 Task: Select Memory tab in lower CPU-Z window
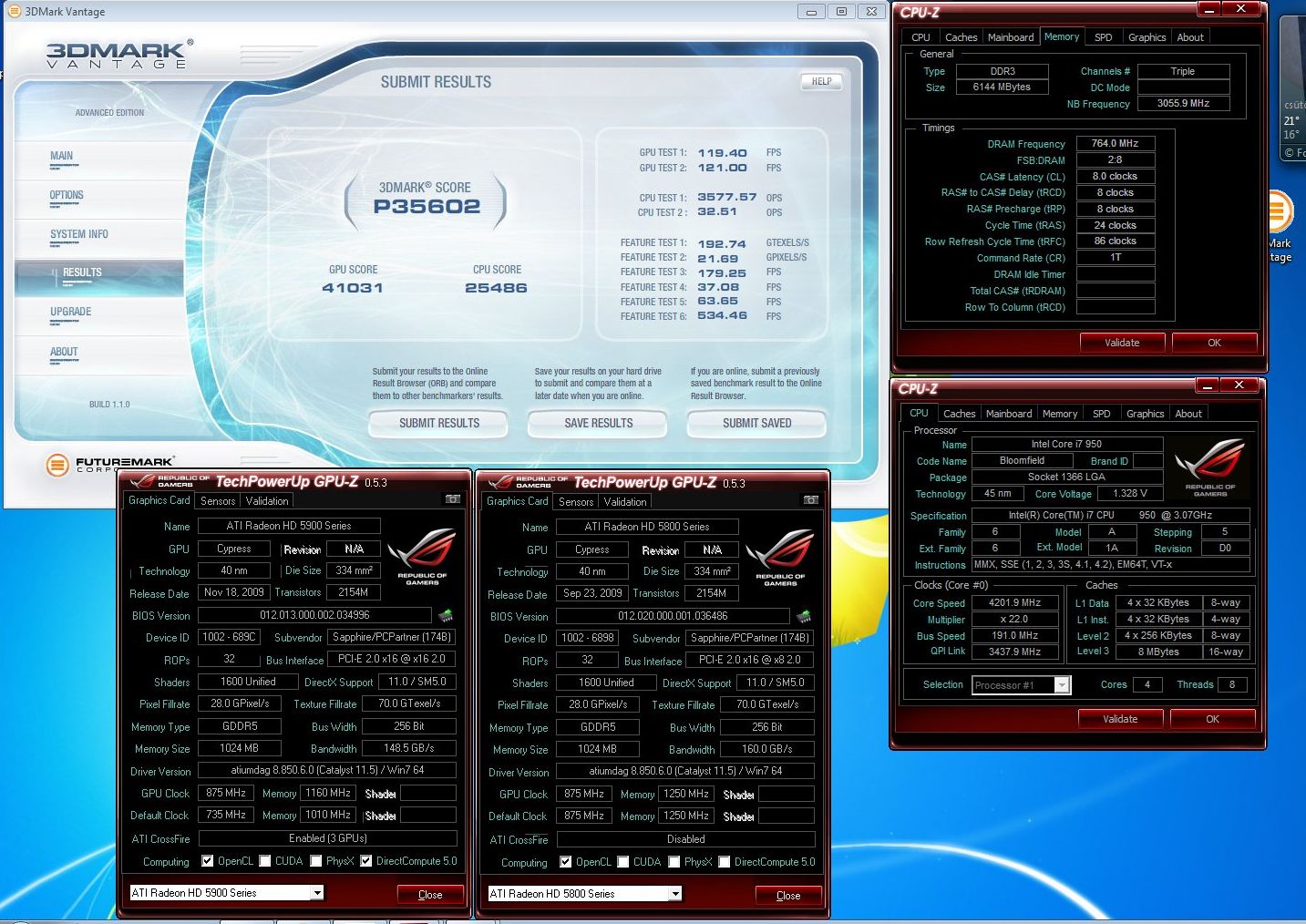1059,414
